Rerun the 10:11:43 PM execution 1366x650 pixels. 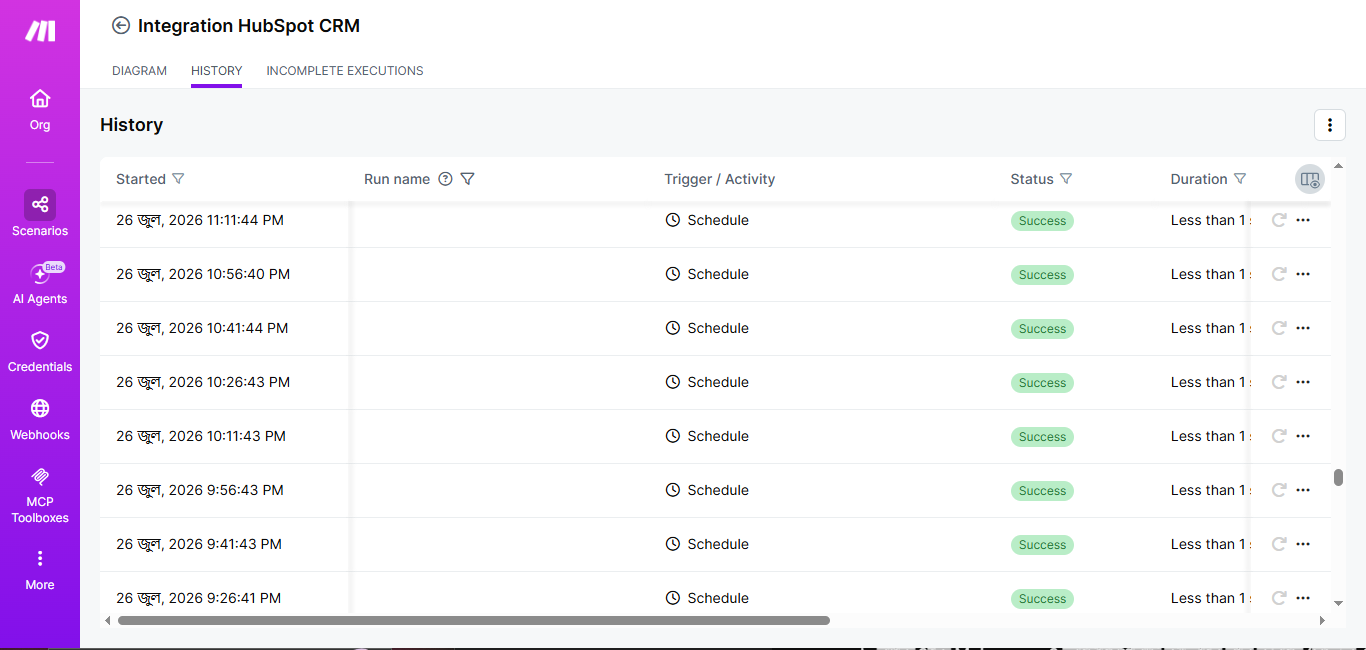pos(1278,436)
